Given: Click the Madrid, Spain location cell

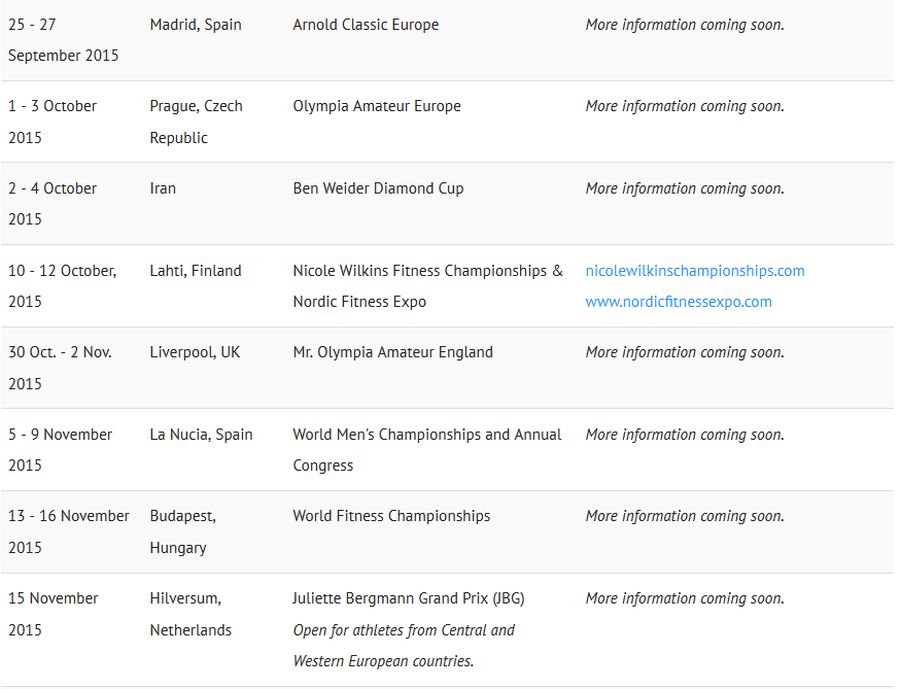Looking at the screenshot, I should tap(195, 25).
